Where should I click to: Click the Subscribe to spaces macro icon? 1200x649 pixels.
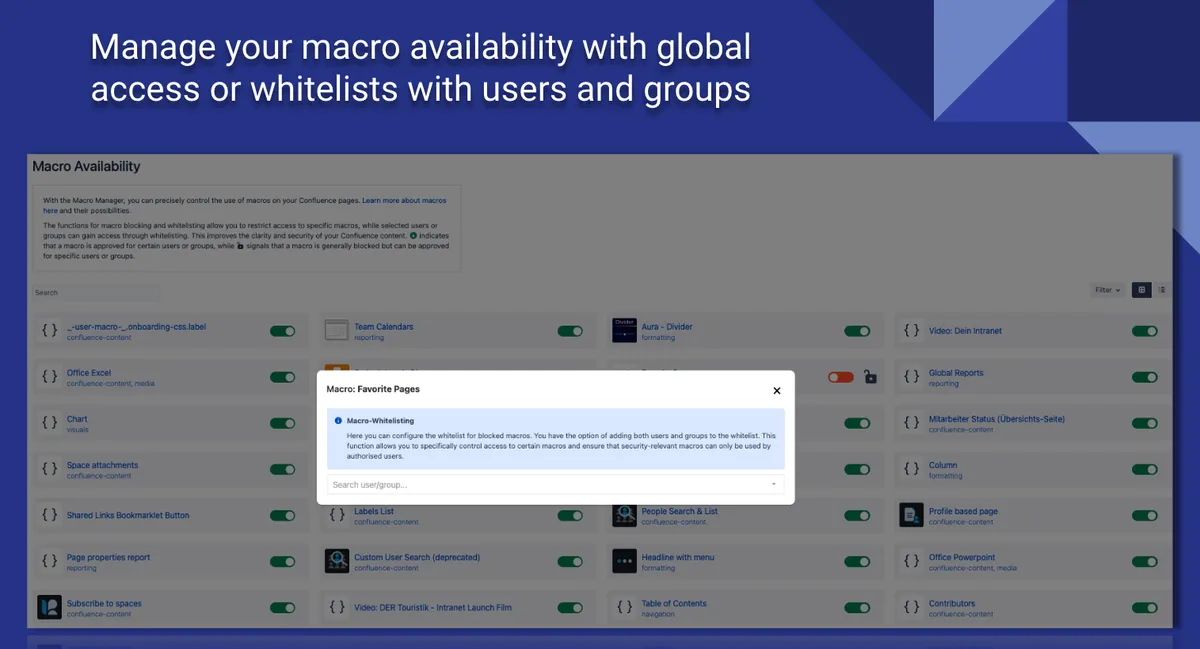pos(49,607)
